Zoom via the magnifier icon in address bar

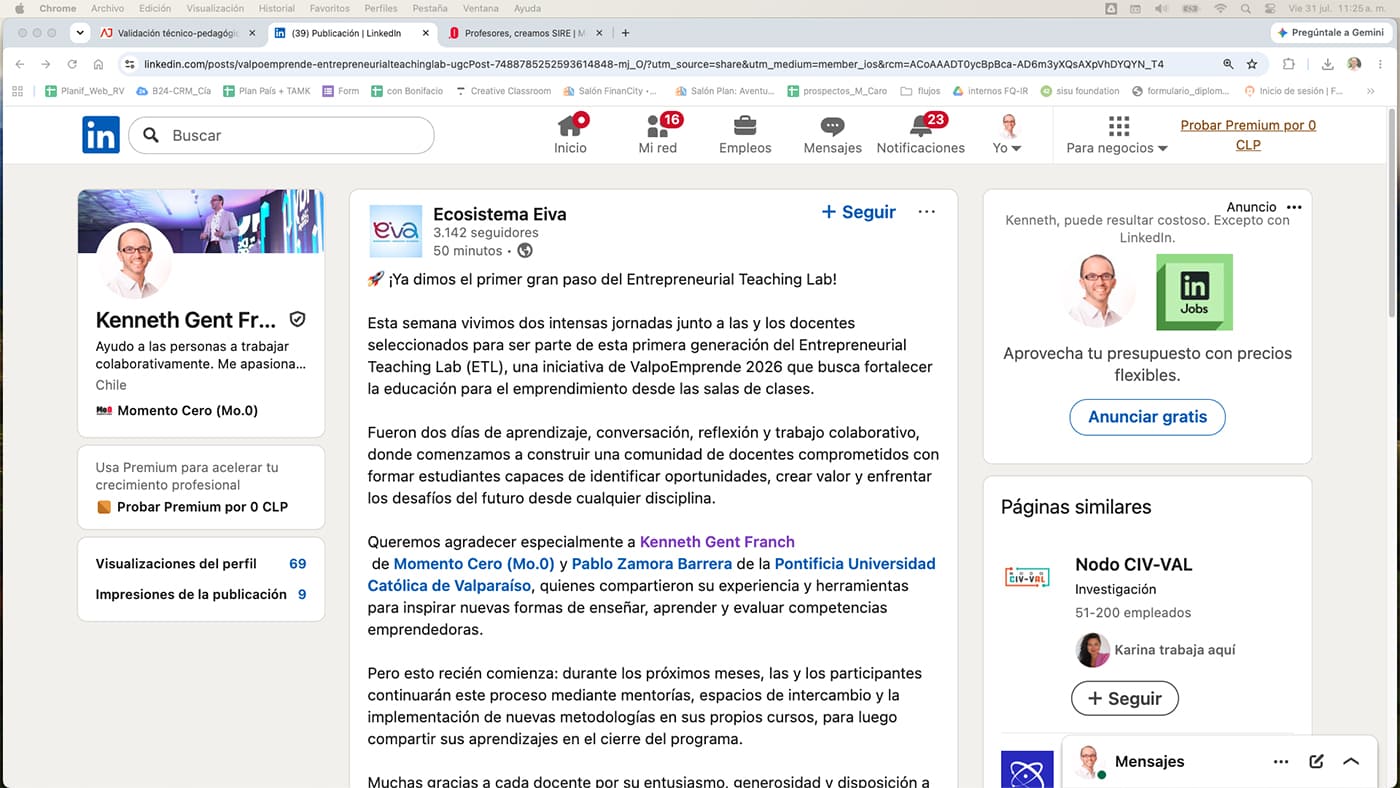coord(1228,64)
